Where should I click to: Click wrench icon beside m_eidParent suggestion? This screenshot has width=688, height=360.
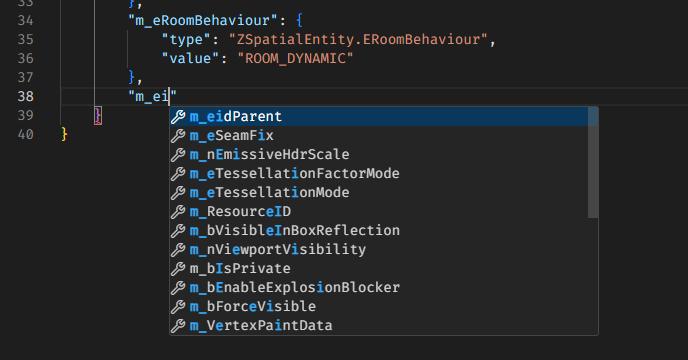tap(178, 117)
